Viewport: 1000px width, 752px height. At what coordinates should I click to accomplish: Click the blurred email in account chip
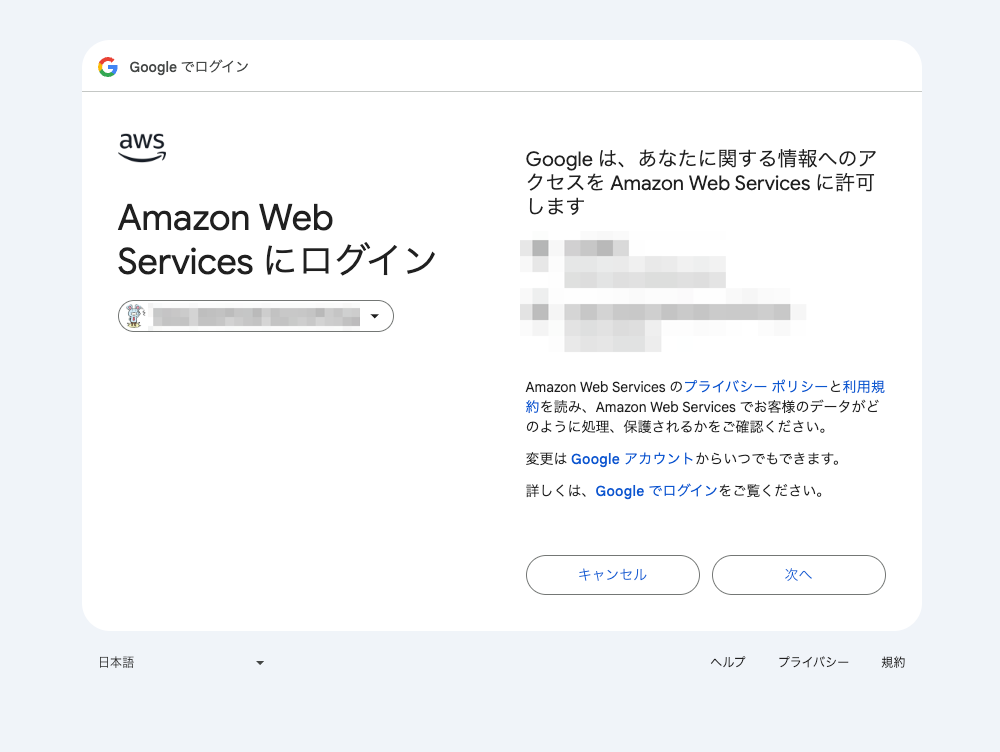click(255, 317)
